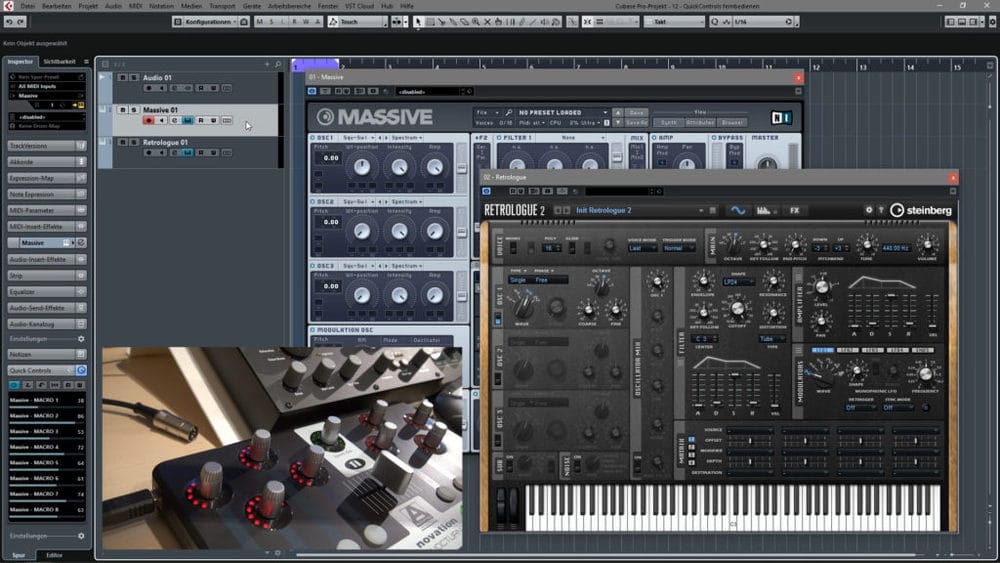This screenshot has height=563, width=1000.
Task: Adjust Massive - MACRO 8 quick control
Action: point(47,511)
